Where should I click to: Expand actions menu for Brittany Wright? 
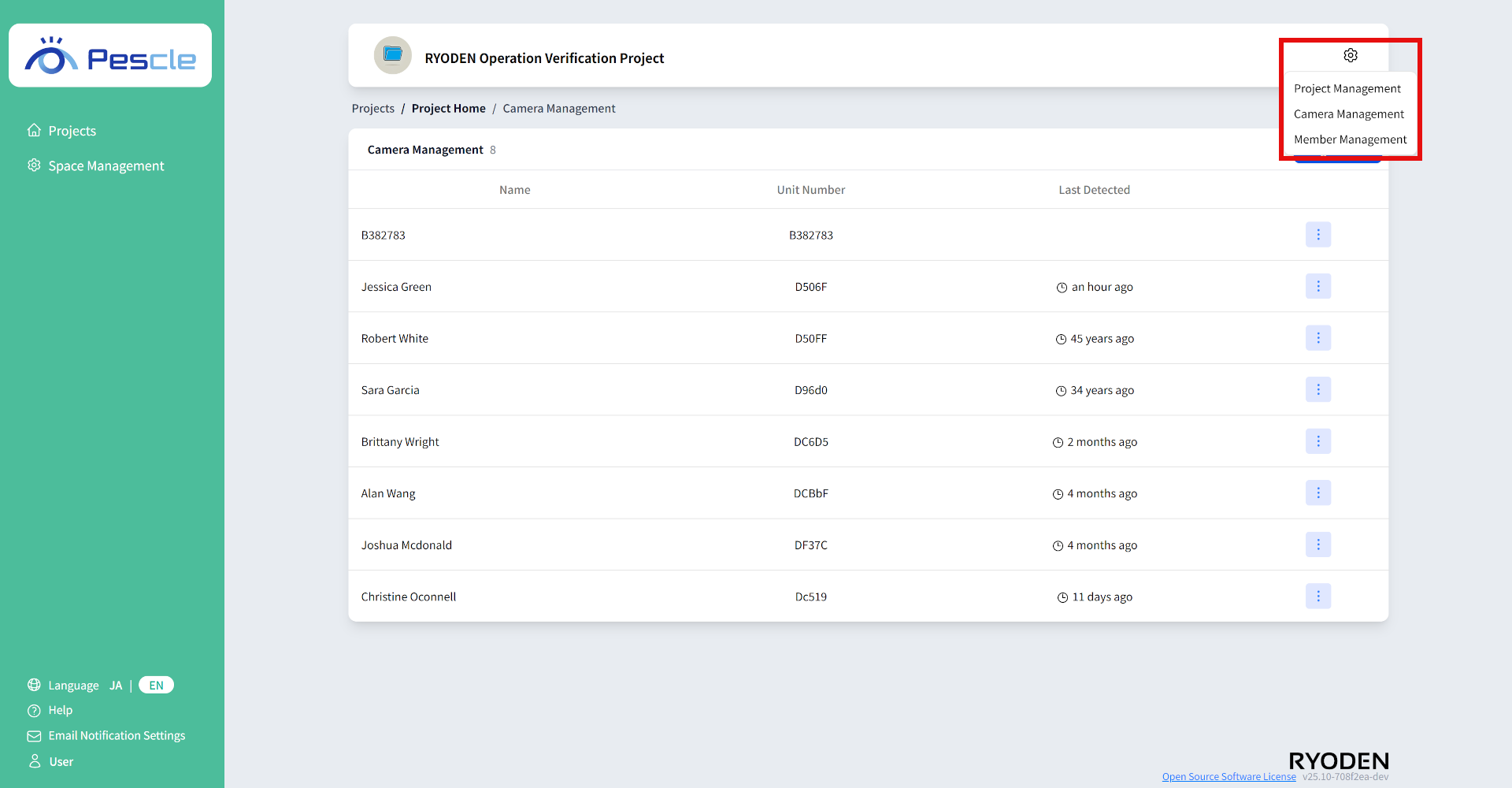coord(1317,441)
